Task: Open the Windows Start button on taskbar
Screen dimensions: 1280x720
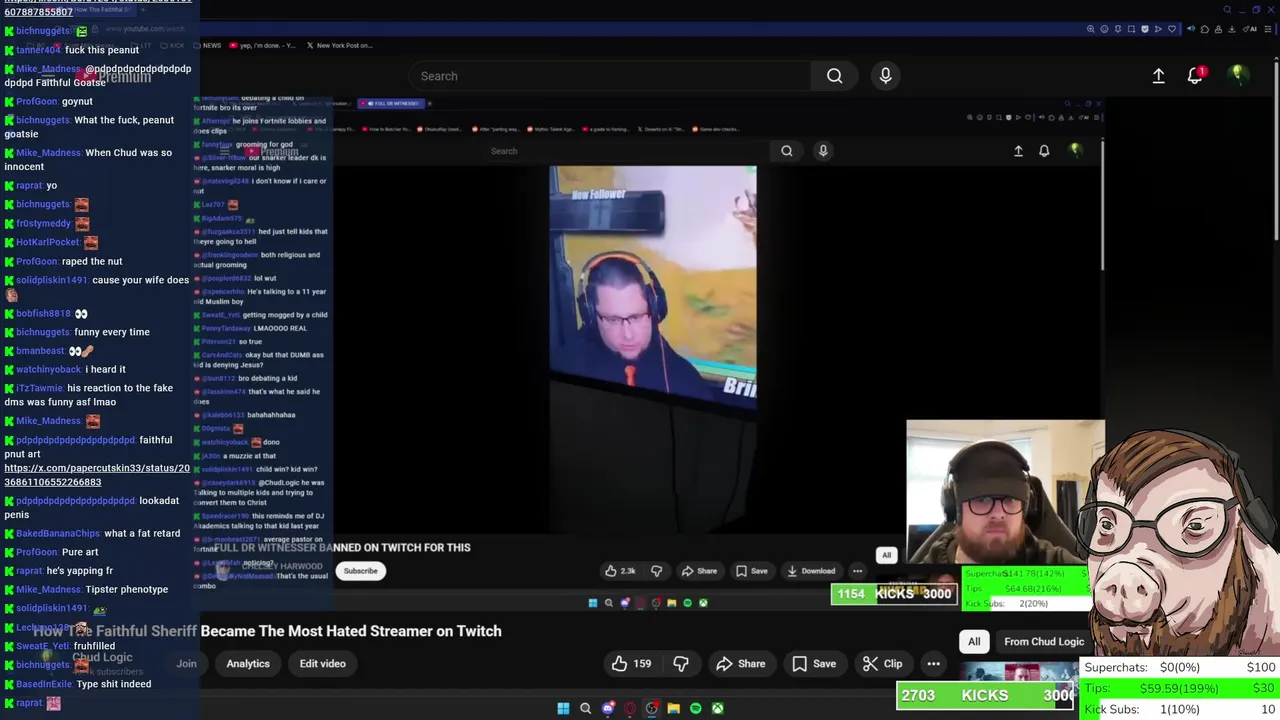Action: (x=563, y=709)
